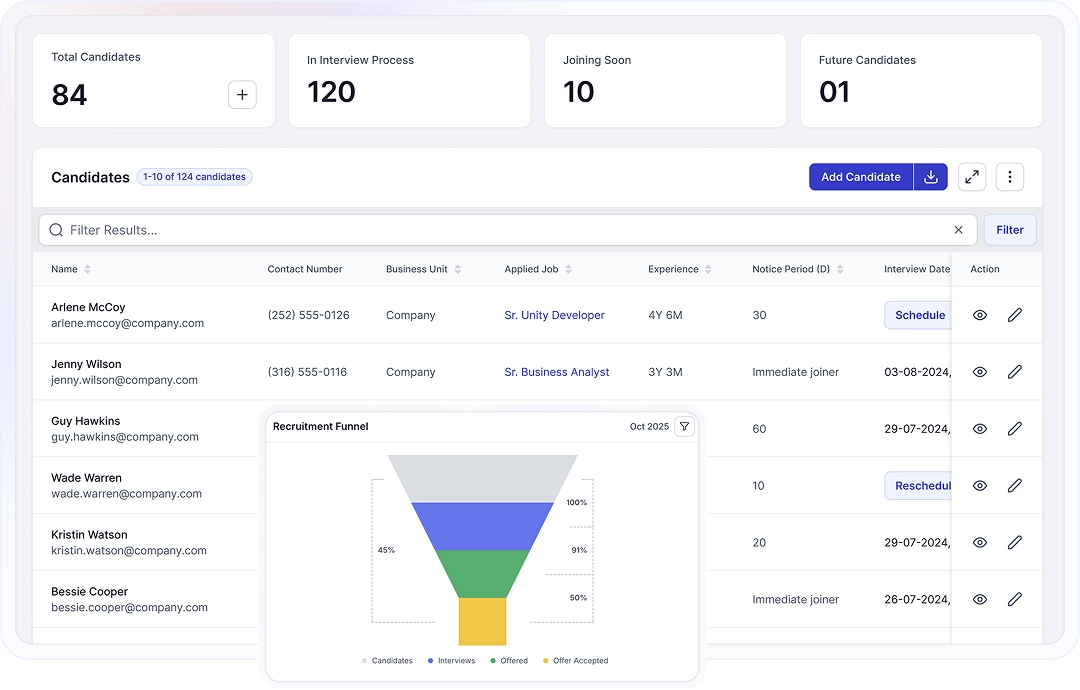
Task: Edit Jenny Wilson's record with the pencil icon
Action: [1015, 371]
